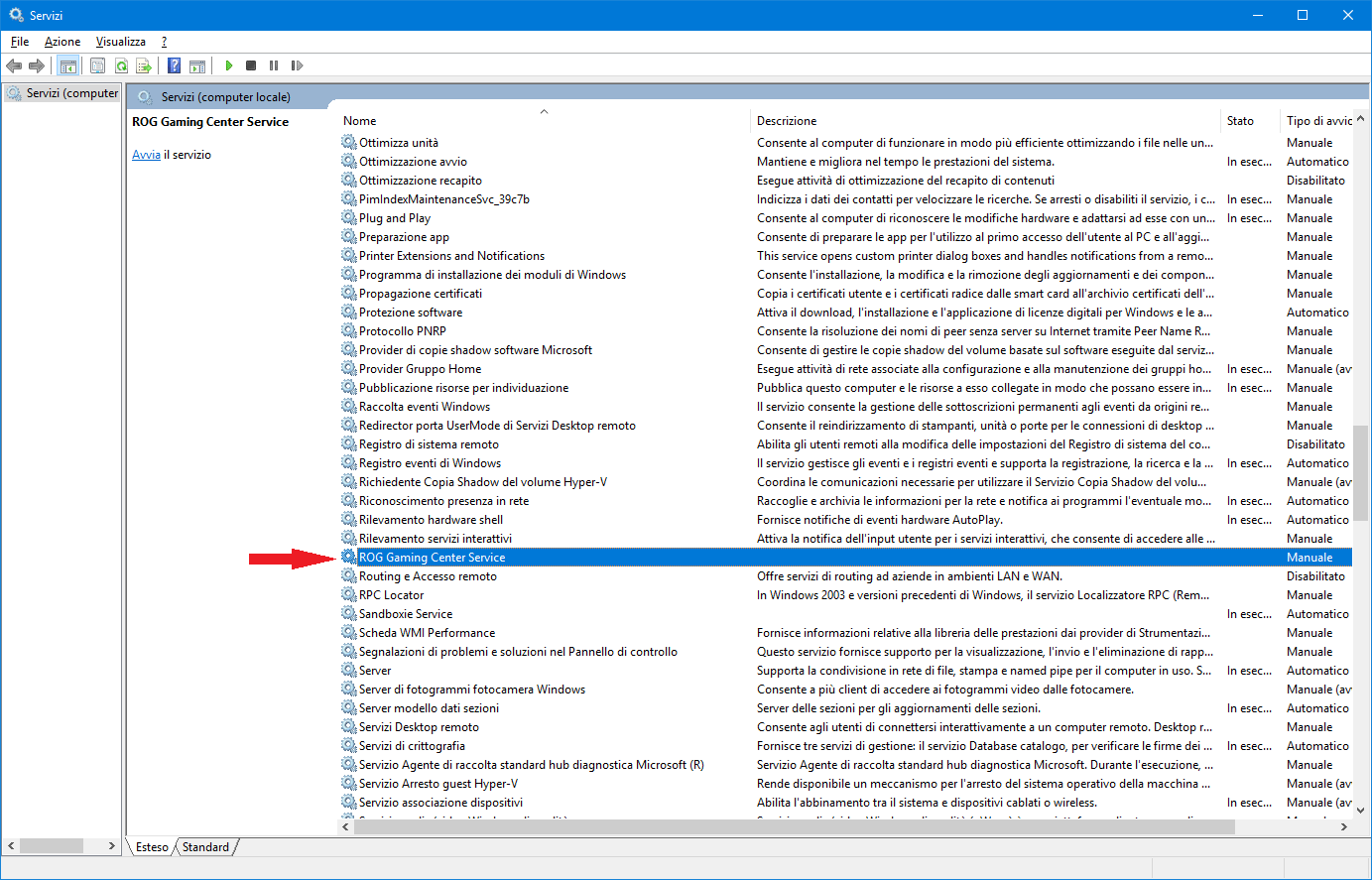This screenshot has width=1372, height=880.
Task: Toggle the action pane show/hide button
Action: 197,65
